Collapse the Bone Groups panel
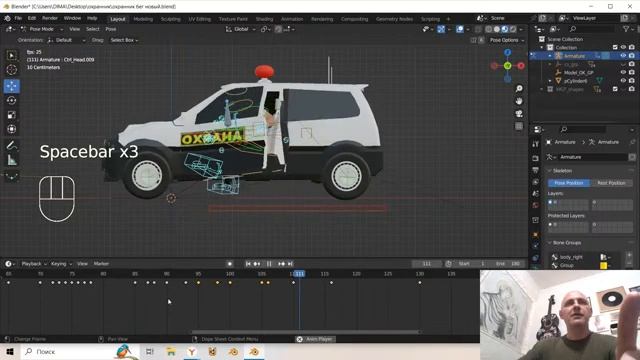Image resolution: width=640 pixels, height=360 pixels. (566, 242)
